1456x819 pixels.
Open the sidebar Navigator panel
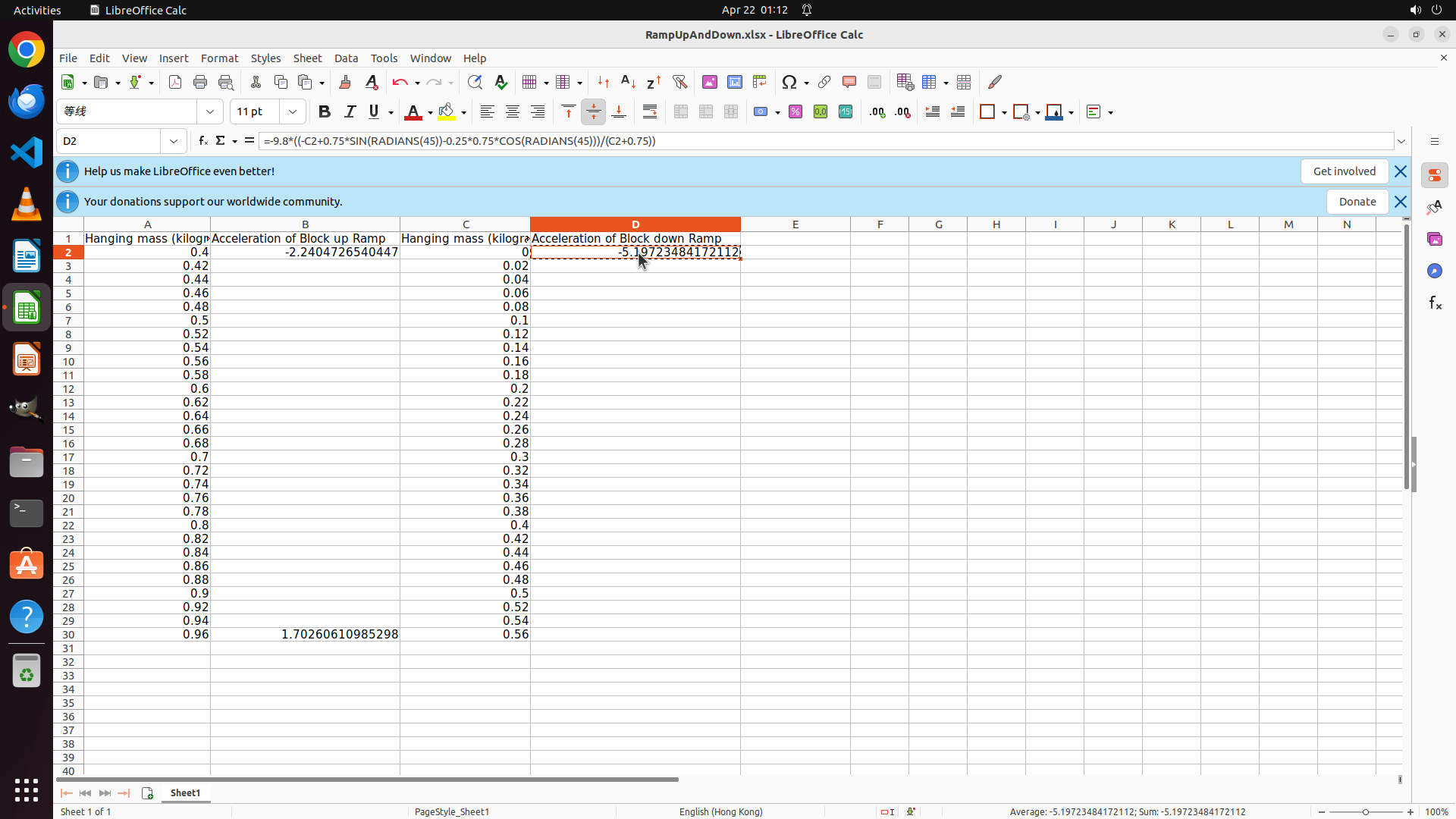(1434, 271)
